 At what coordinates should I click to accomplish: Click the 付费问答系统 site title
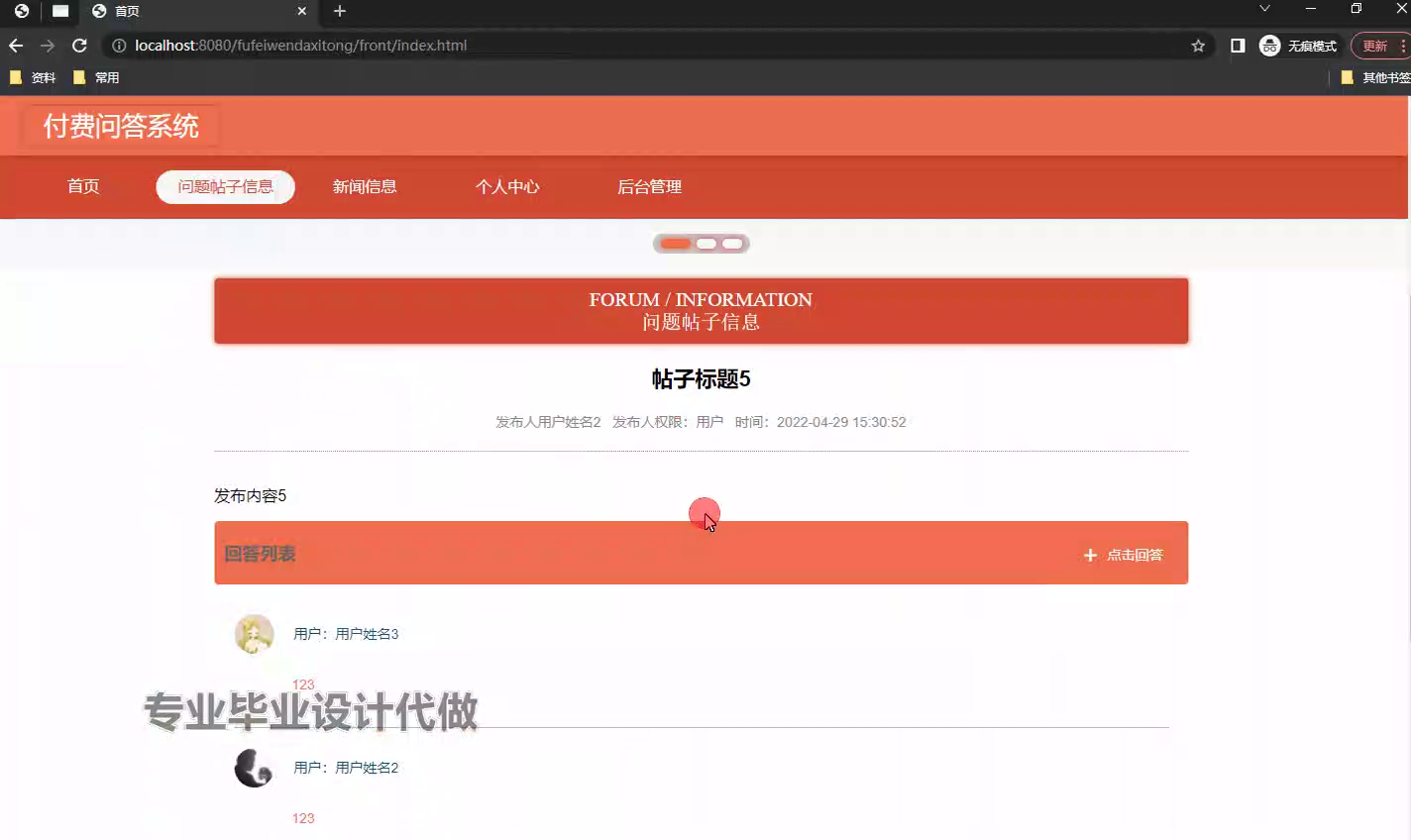point(121,126)
